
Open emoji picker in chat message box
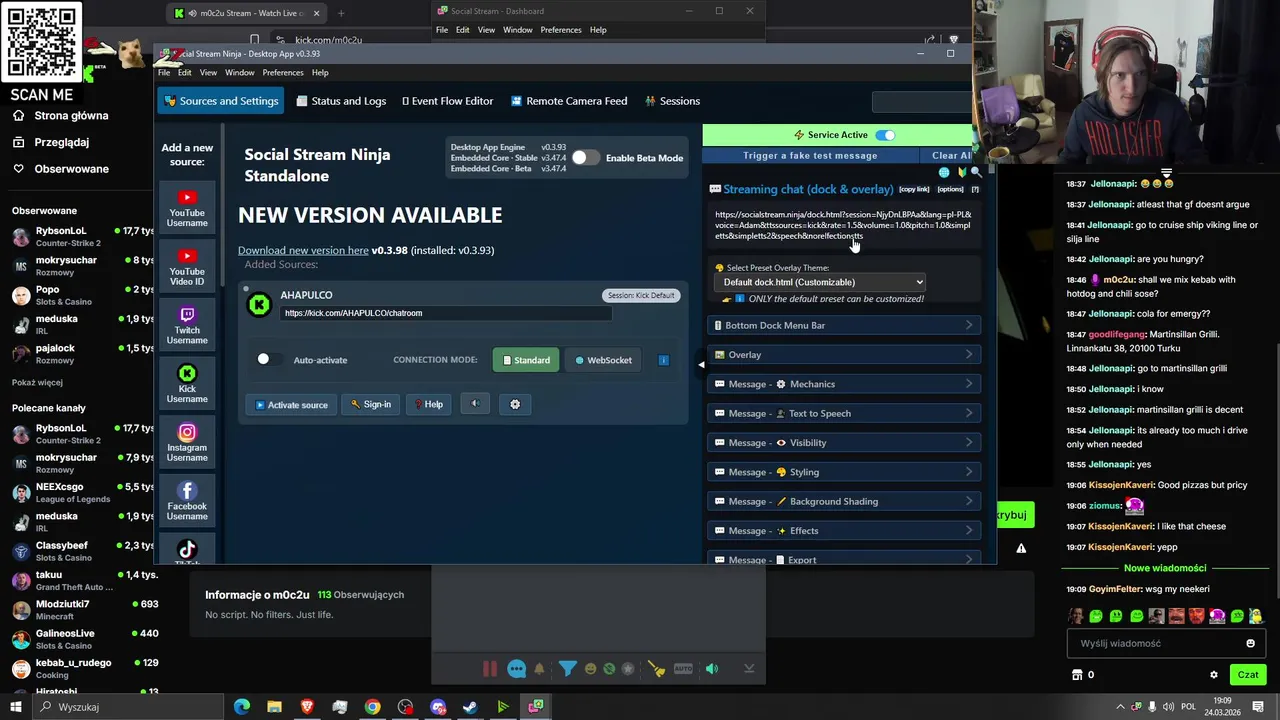click(1250, 644)
